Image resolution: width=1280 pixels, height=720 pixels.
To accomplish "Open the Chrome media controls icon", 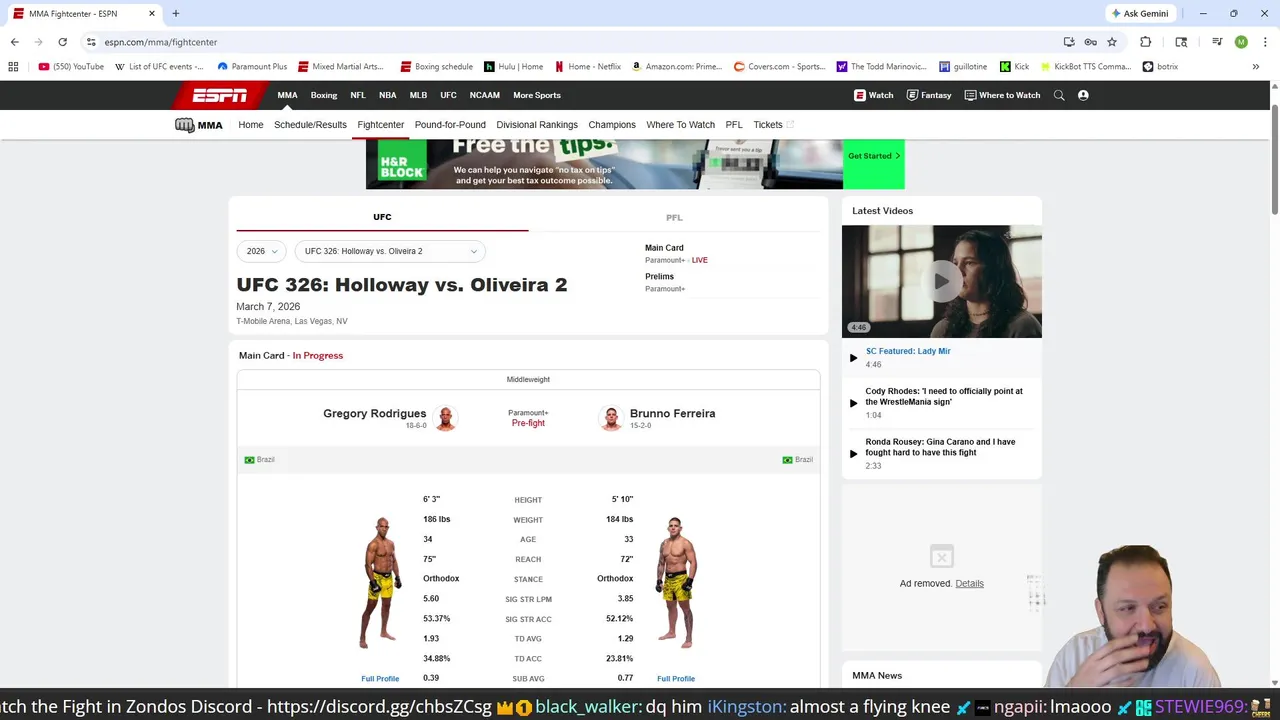I will pyautogui.click(x=1216, y=42).
